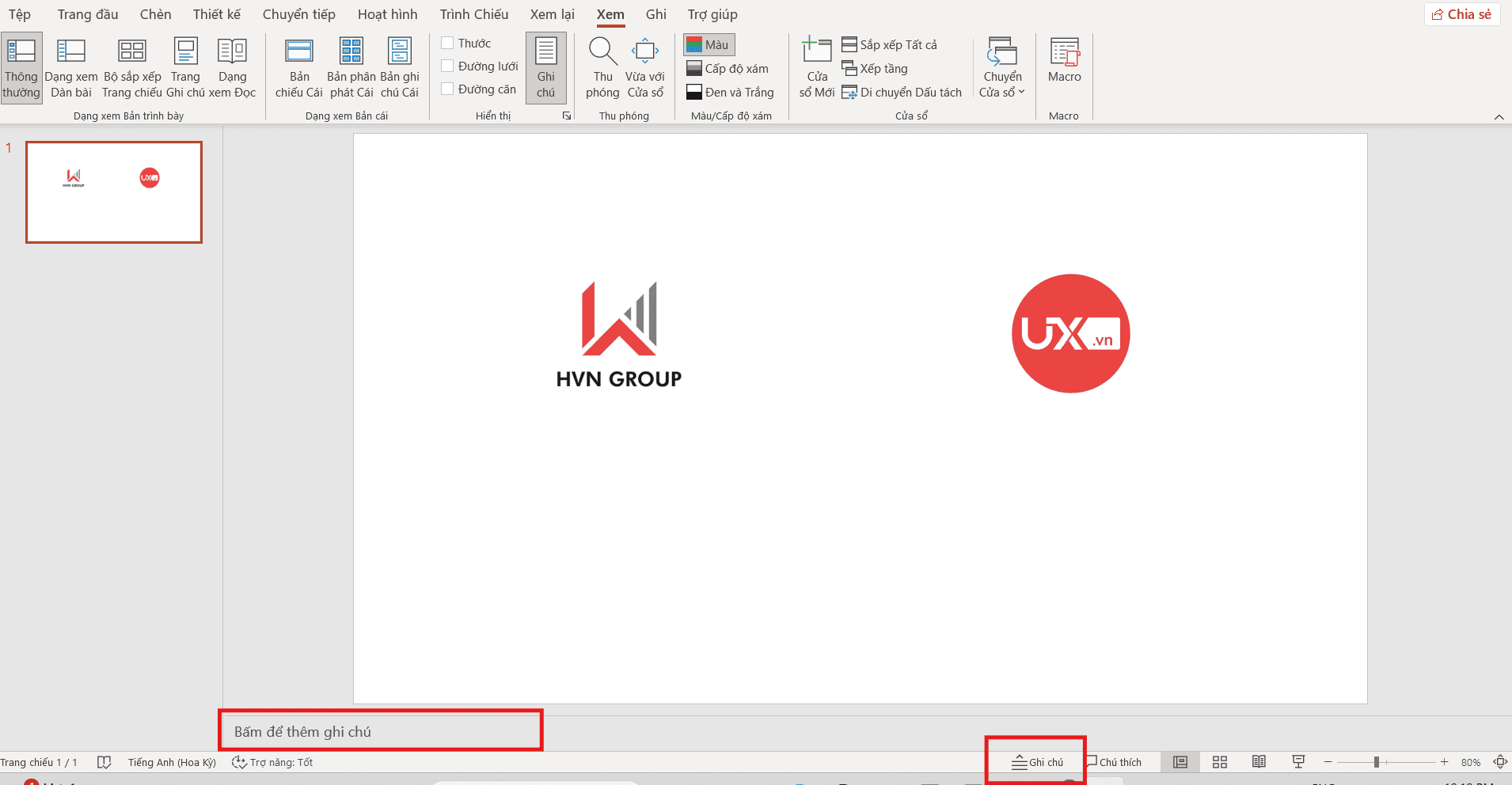1512x785 pixels.
Task: Open the Chuyển Cửa sổ dropdown
Action: tap(1001, 67)
